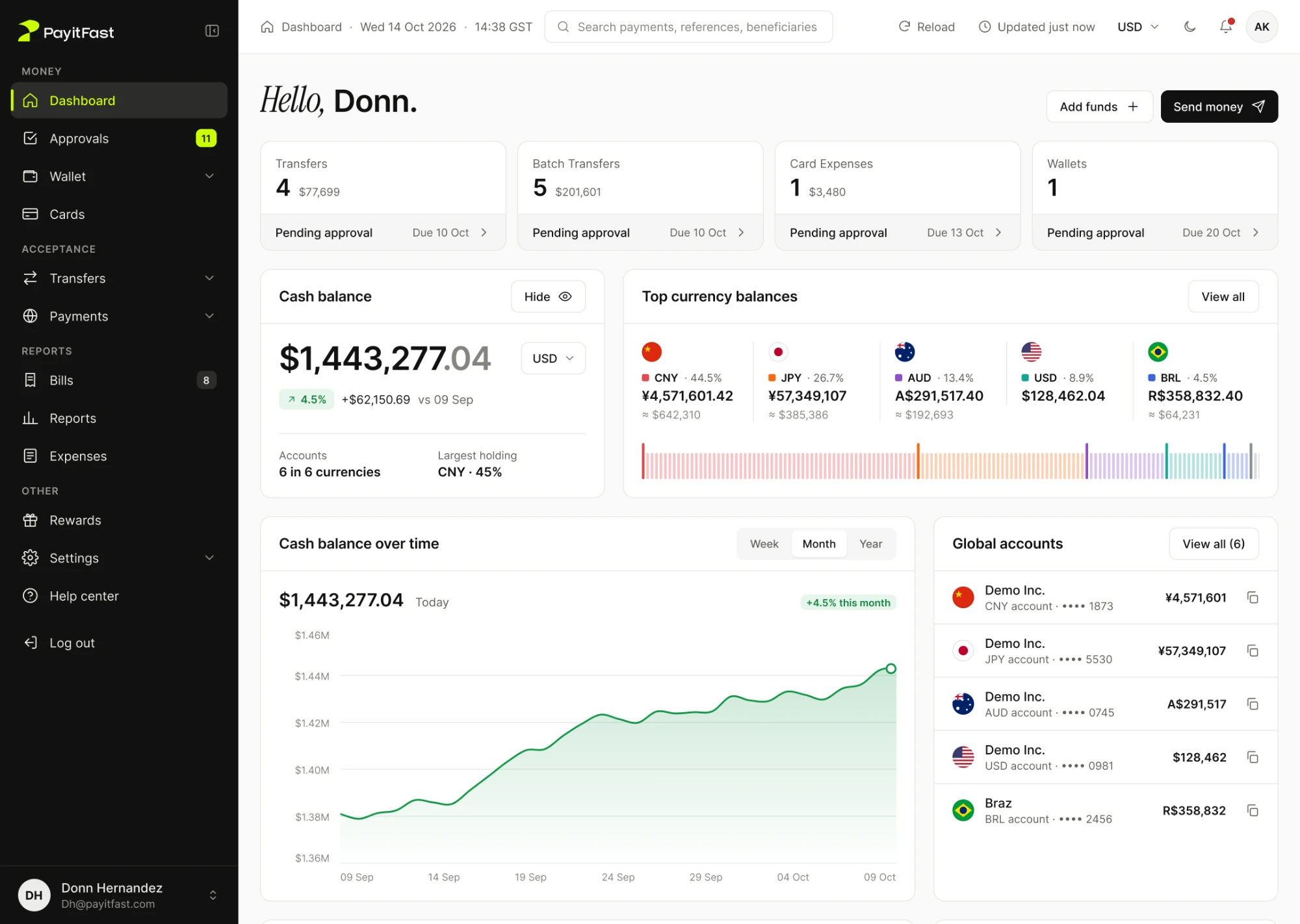1300x924 pixels.
Task: Expand the Transfers submenu
Action: [x=209, y=278]
